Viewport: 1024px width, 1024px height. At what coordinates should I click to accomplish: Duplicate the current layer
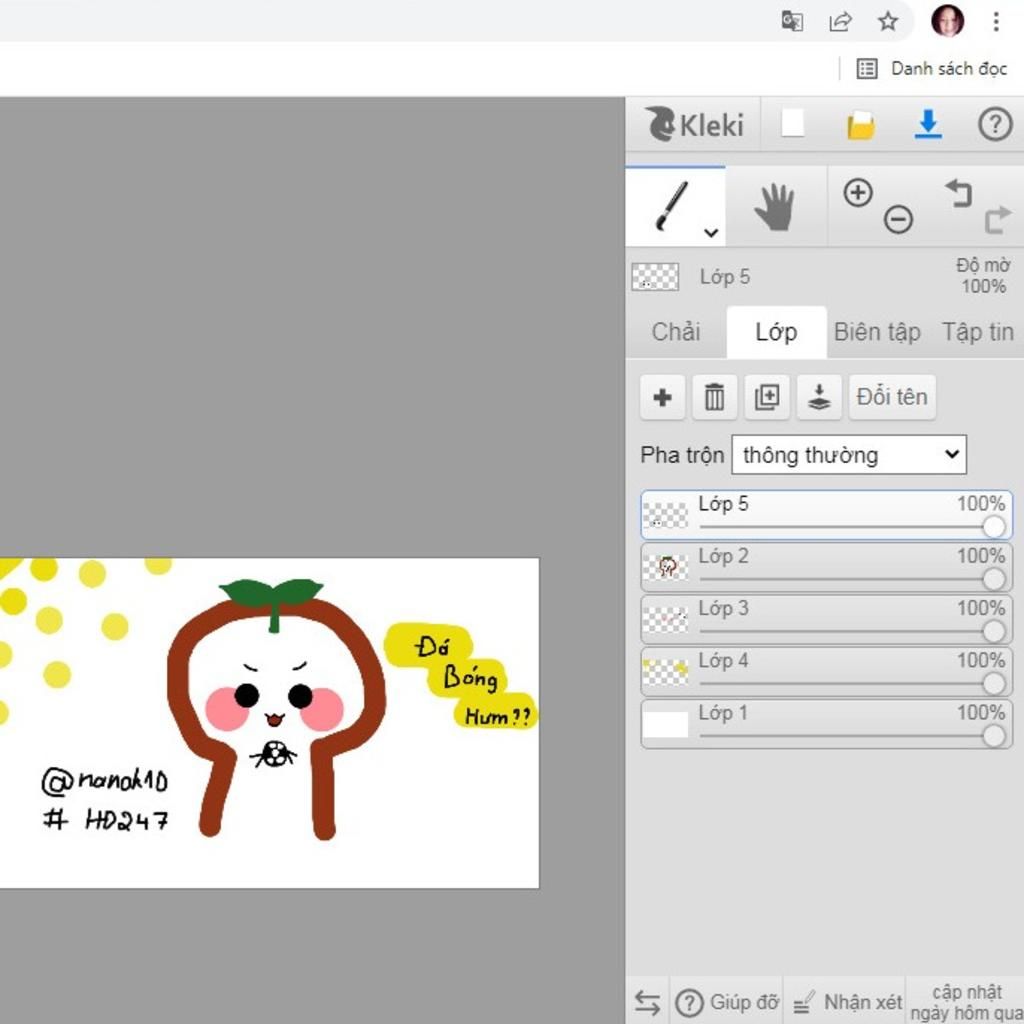point(767,397)
